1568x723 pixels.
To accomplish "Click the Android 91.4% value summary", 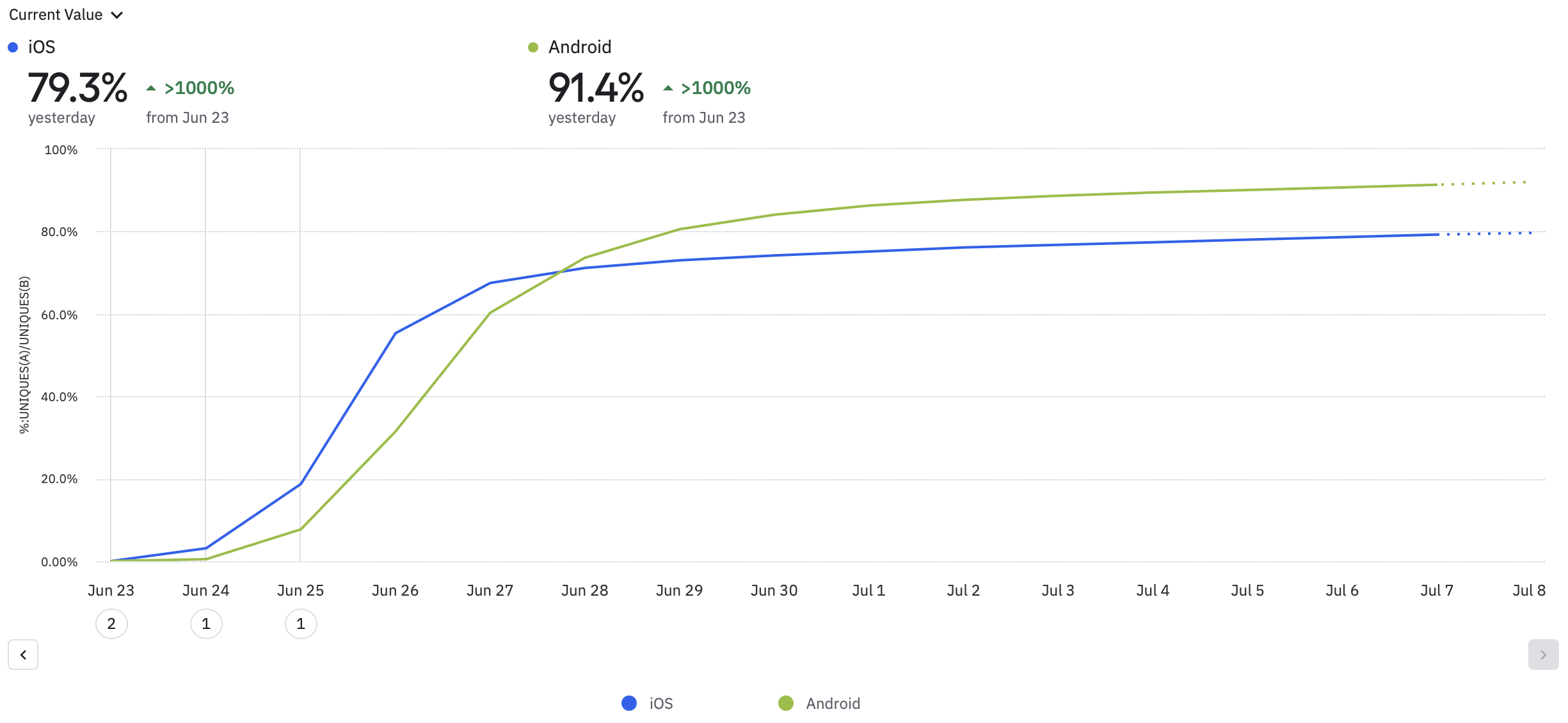I will [596, 88].
